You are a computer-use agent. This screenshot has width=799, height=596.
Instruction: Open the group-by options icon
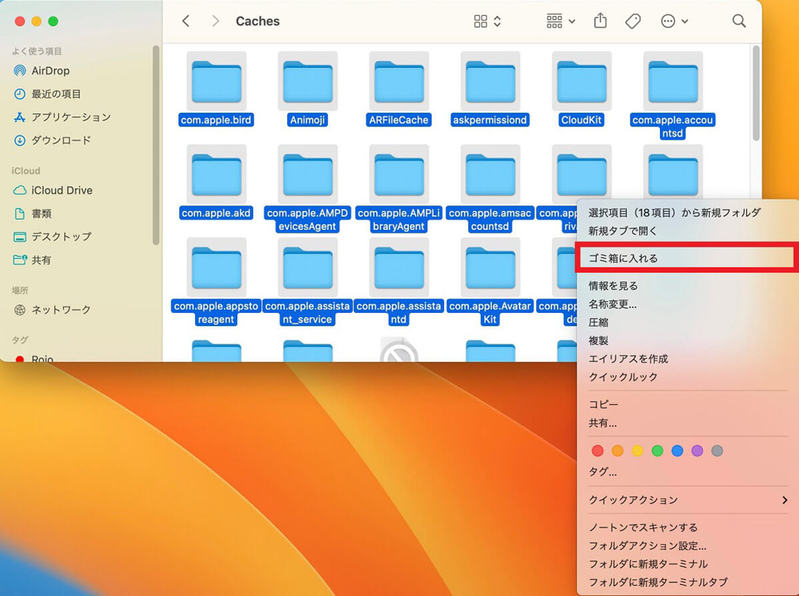pyautogui.click(x=554, y=21)
